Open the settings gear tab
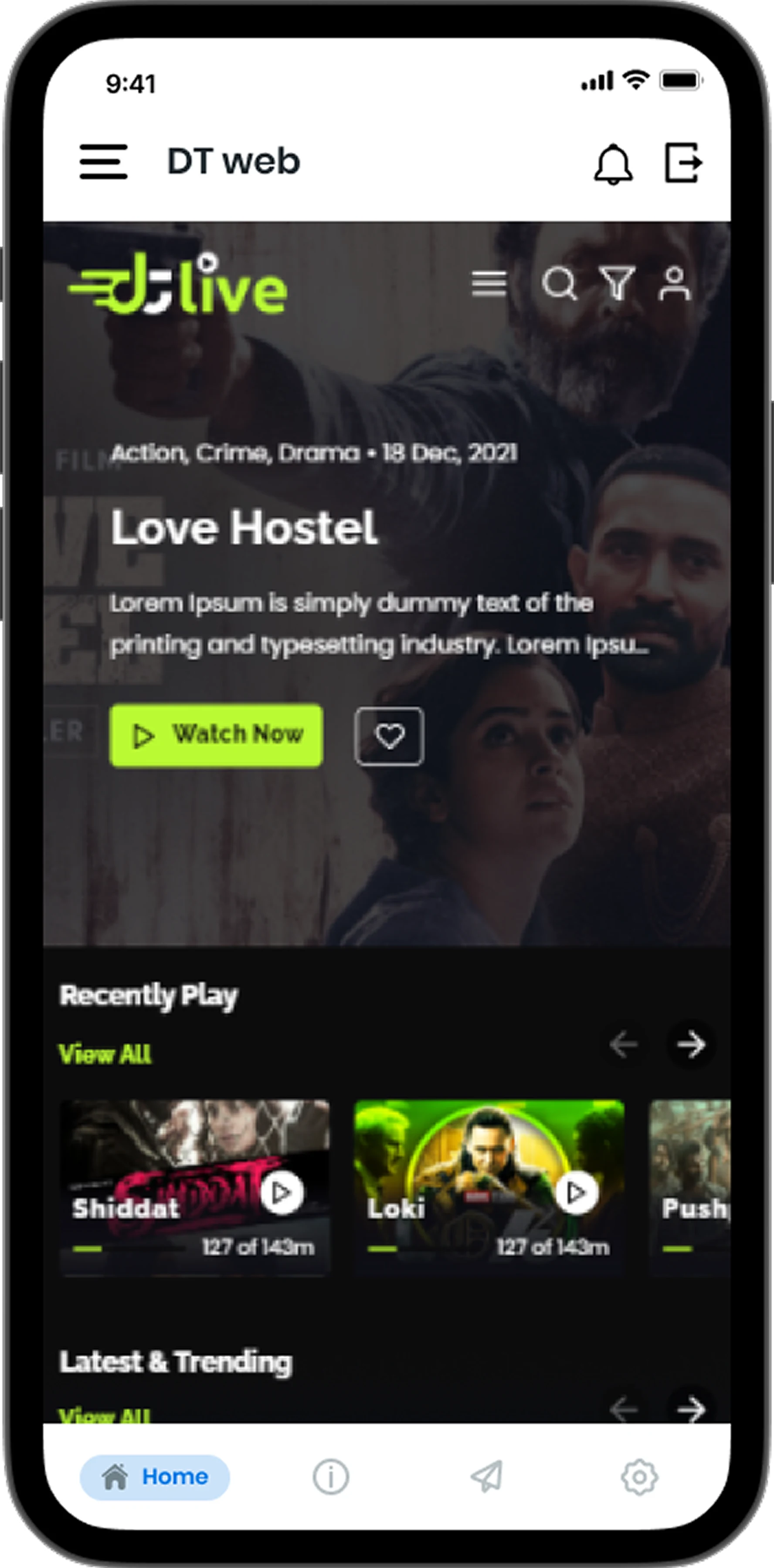Viewport: 774px width, 1568px height. pyautogui.click(x=639, y=1477)
